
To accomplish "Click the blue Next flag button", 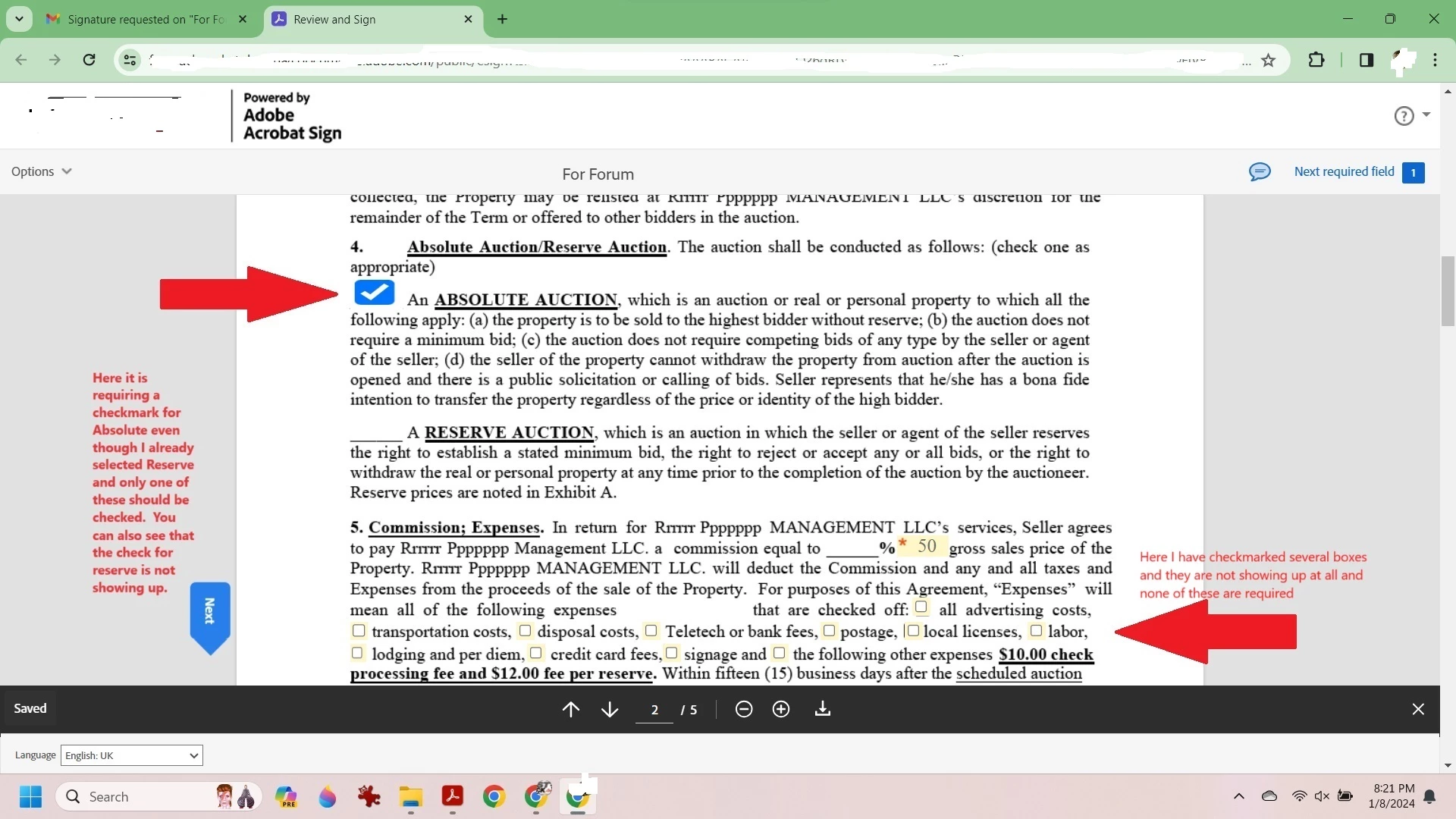I will click(x=209, y=611).
